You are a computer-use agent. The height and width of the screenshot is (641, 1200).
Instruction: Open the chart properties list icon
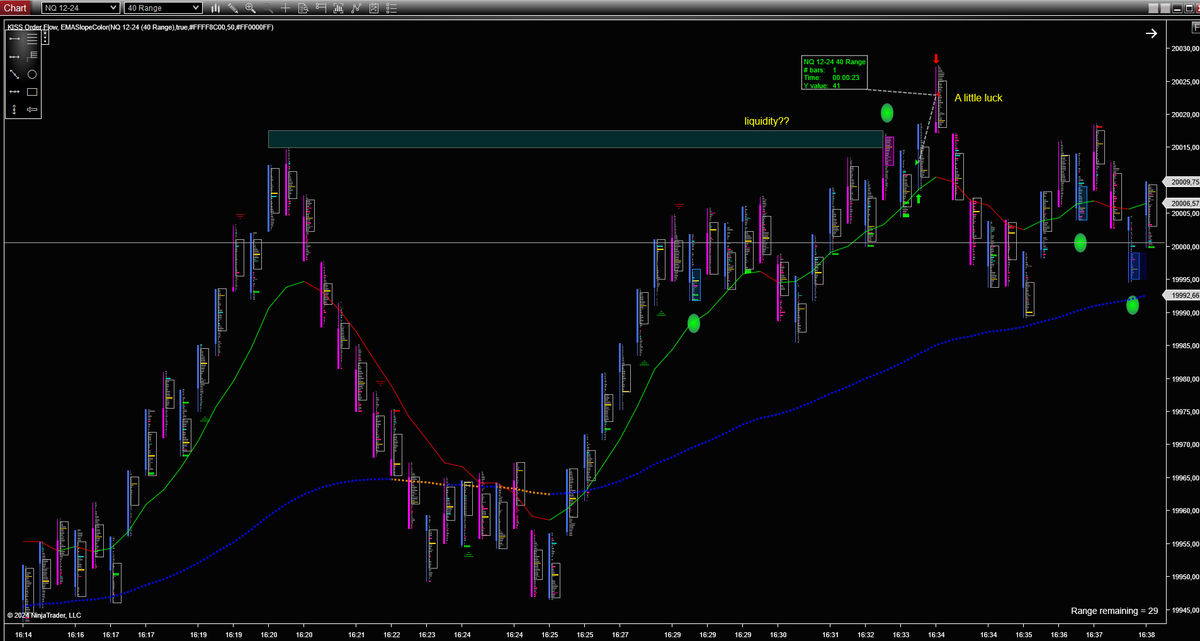click(391, 8)
